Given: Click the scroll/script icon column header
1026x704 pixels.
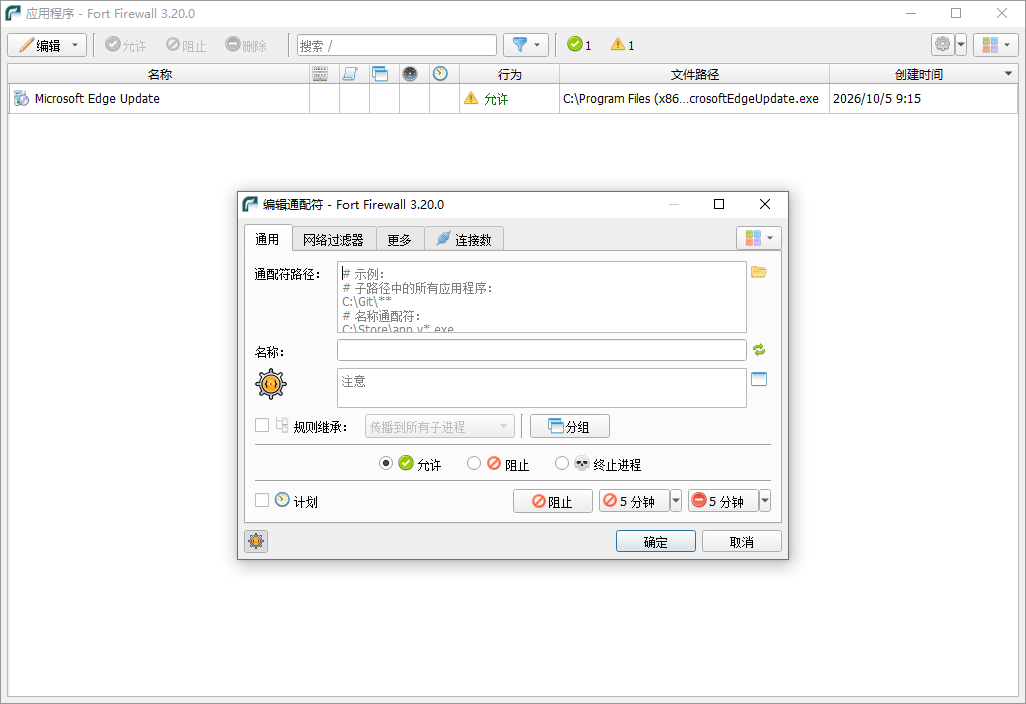Looking at the screenshot, I should [x=350, y=74].
